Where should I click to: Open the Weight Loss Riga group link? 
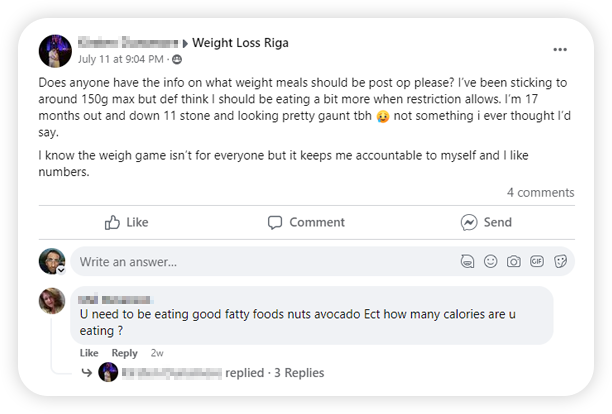click(x=239, y=42)
